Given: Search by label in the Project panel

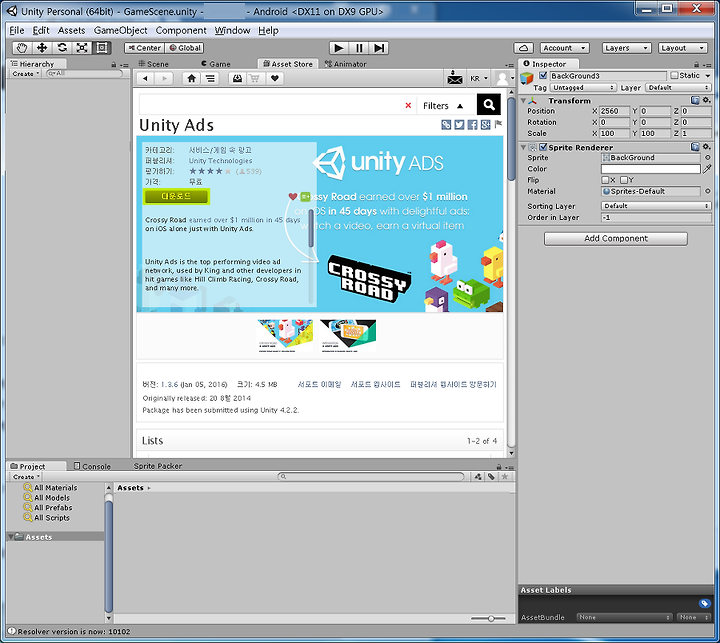Looking at the screenshot, I should tap(491, 477).
